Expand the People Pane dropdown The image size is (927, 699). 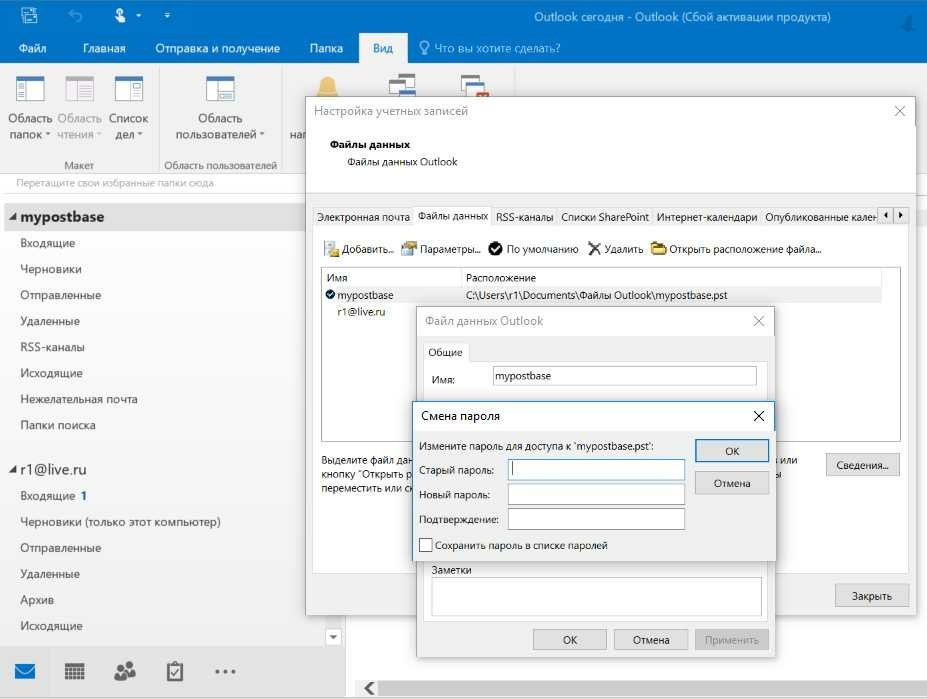(219, 111)
